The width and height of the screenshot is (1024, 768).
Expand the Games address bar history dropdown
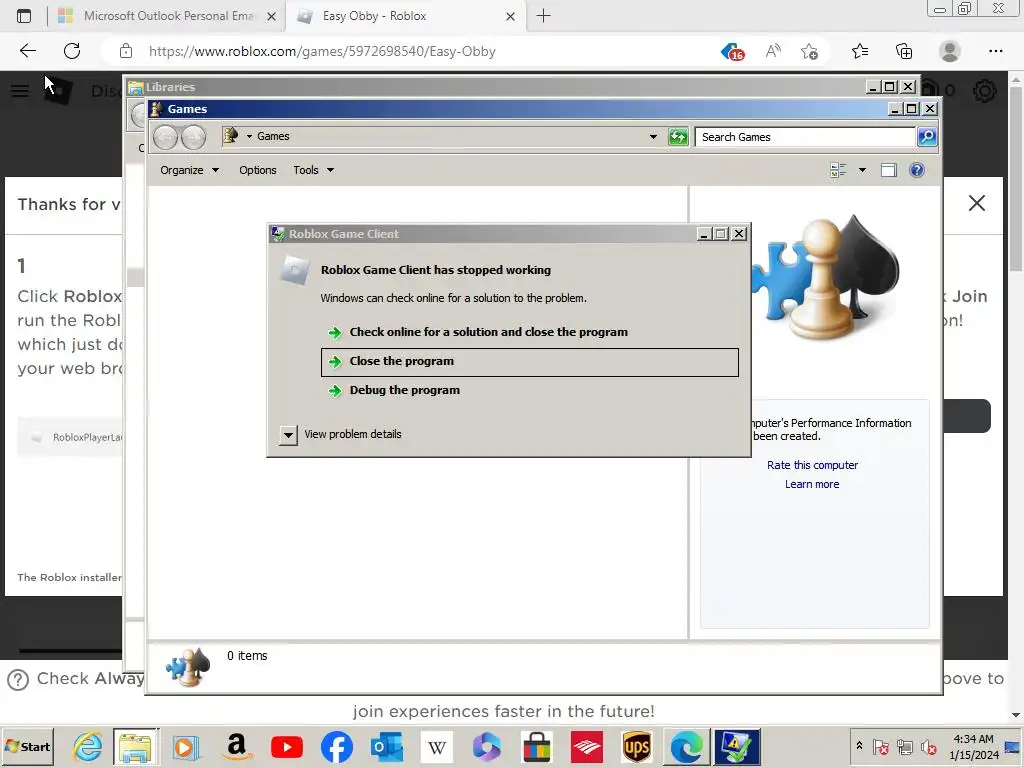tap(653, 136)
